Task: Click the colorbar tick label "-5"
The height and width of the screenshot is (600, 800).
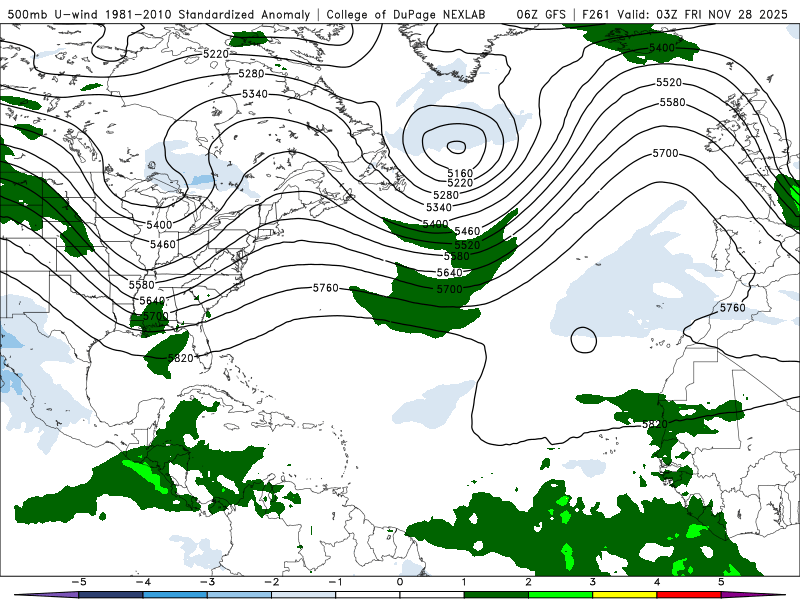Action: point(78,582)
